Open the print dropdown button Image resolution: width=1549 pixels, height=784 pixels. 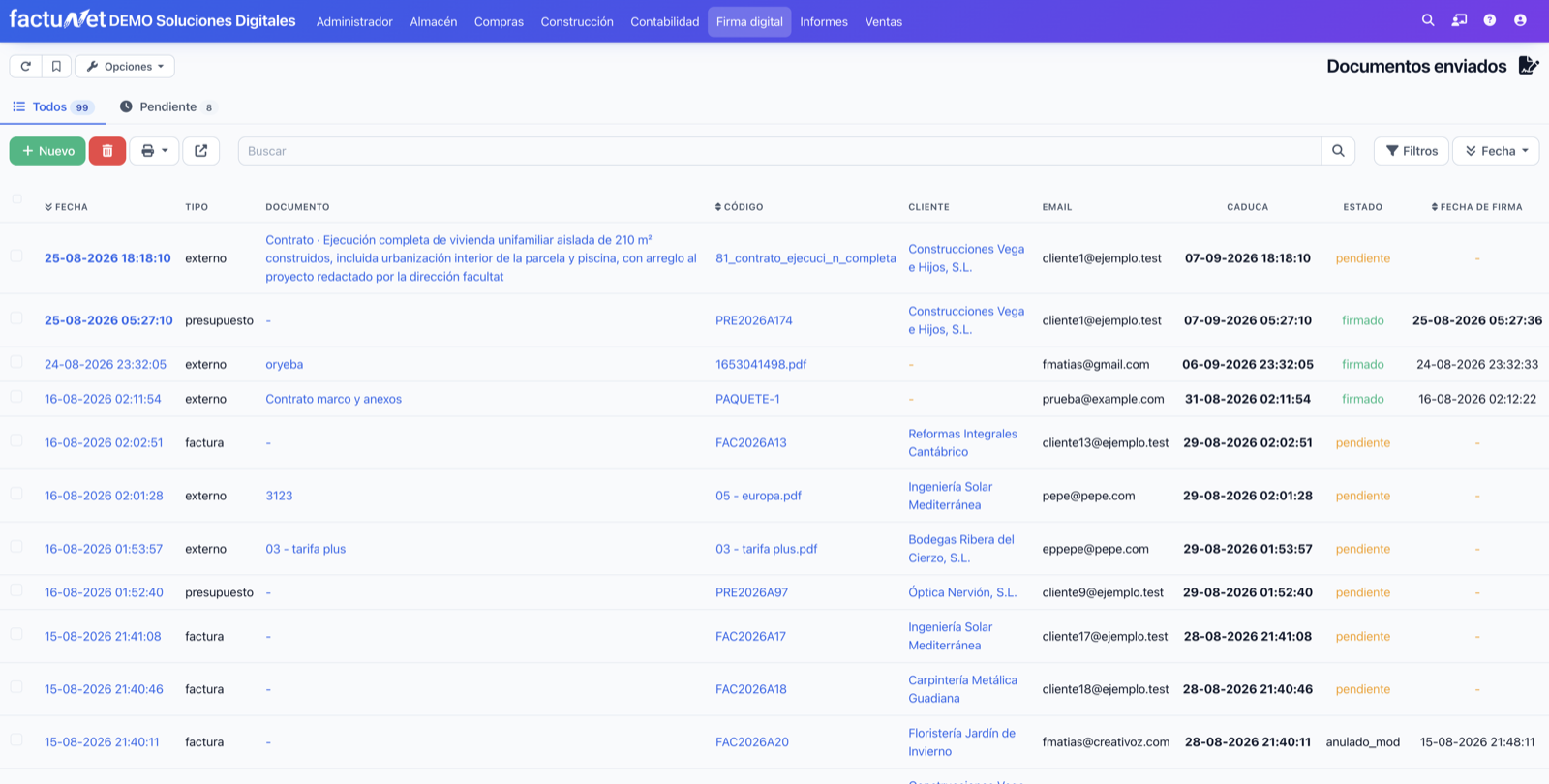tap(154, 151)
